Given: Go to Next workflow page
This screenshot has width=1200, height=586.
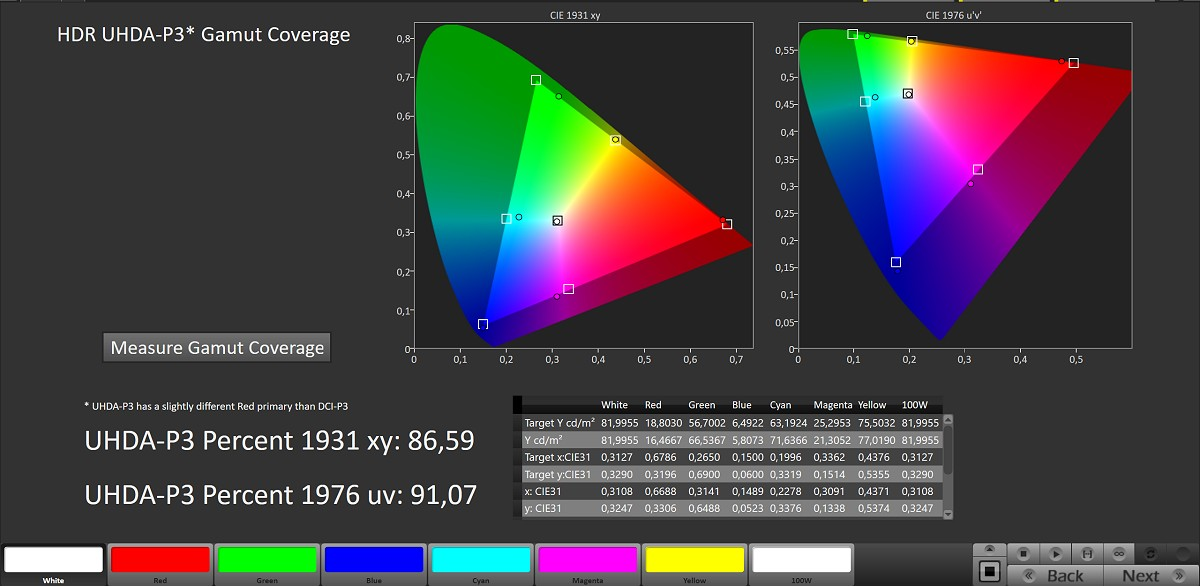Looking at the screenshot, I should coord(1141,575).
